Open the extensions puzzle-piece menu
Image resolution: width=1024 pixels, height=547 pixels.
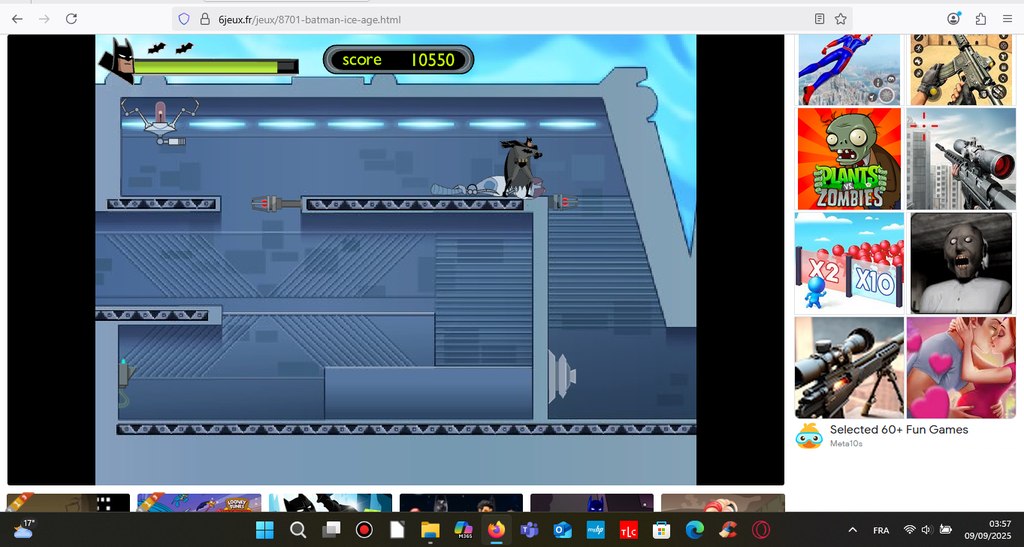980,19
